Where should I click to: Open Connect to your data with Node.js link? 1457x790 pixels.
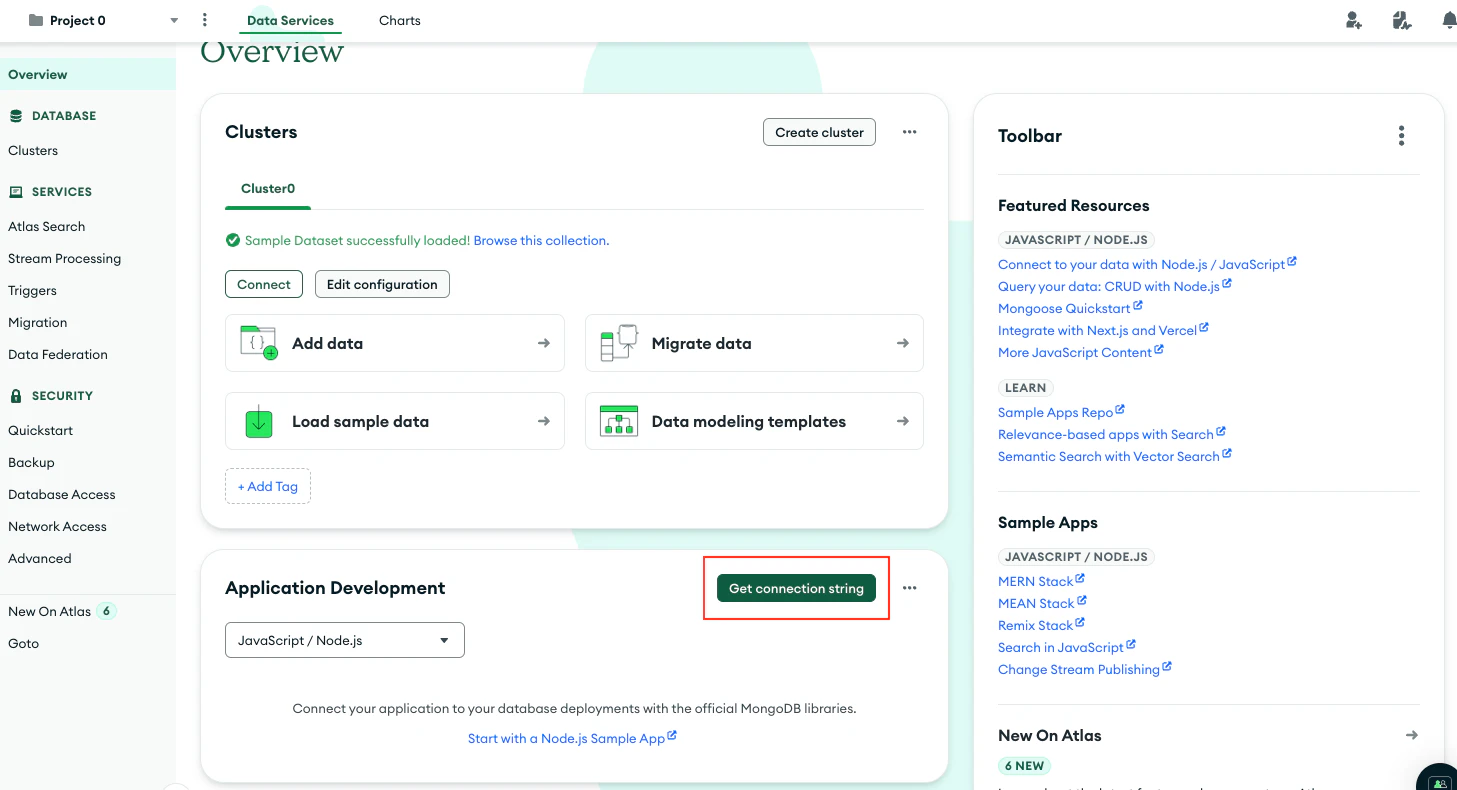(x=1147, y=264)
